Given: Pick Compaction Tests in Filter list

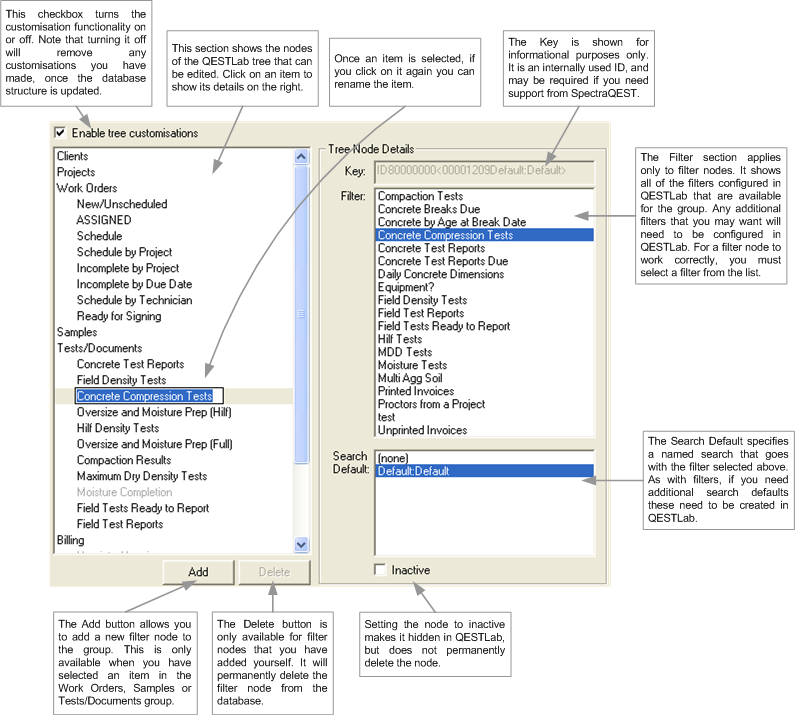Looking at the screenshot, I should (x=420, y=197).
